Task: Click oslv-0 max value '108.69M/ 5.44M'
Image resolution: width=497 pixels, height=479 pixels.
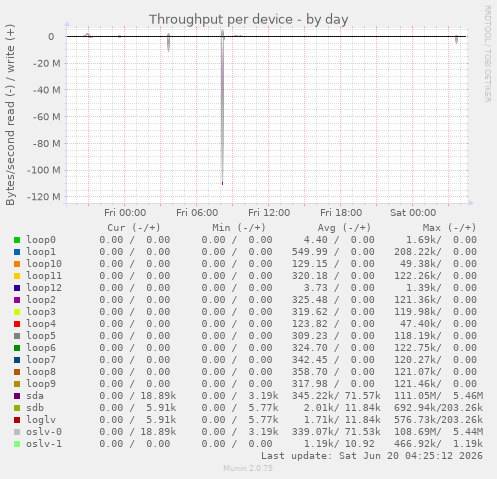Action: [438, 432]
